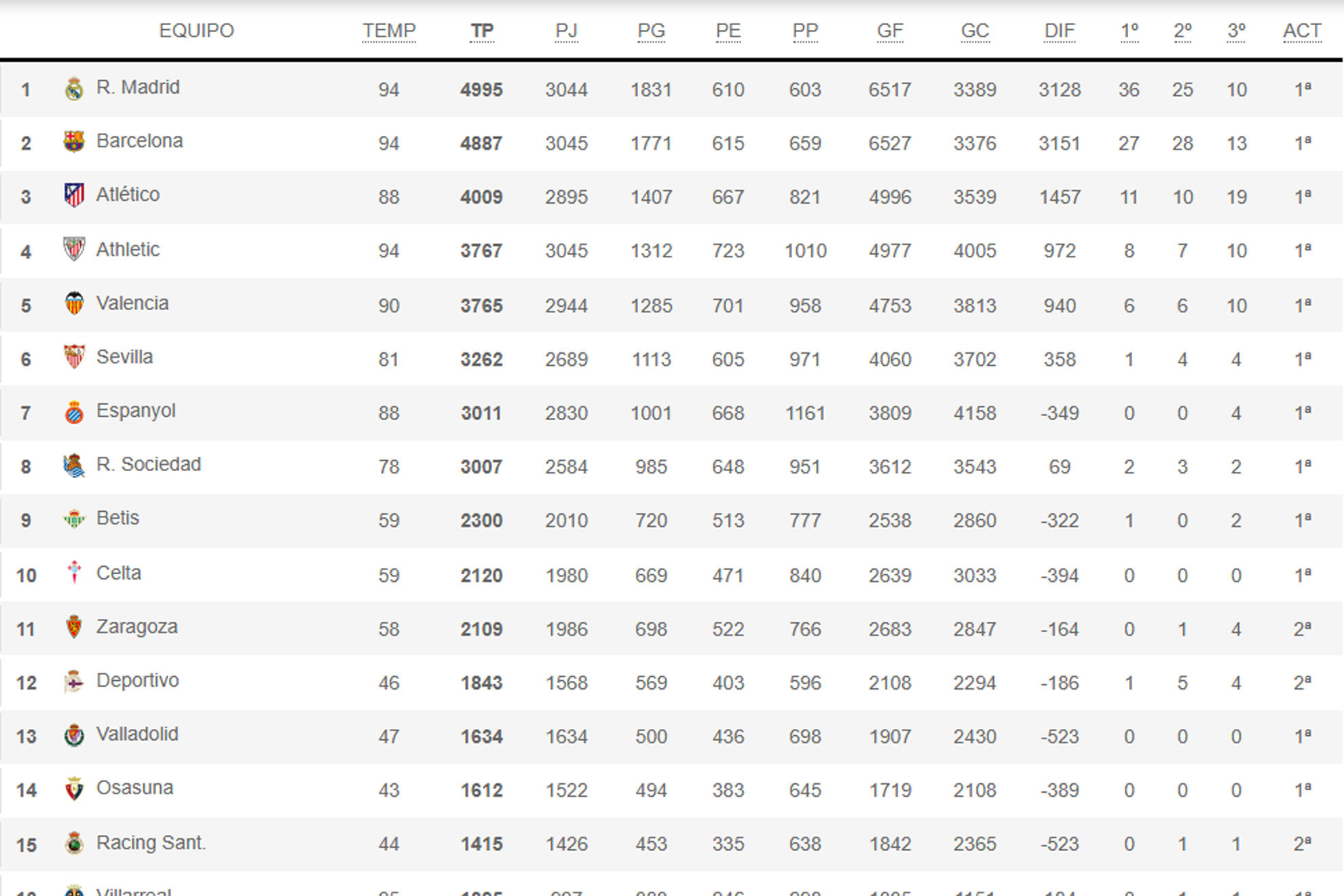This screenshot has height=896, width=1344.
Task: Click the DIF column header
Action: point(1060,31)
